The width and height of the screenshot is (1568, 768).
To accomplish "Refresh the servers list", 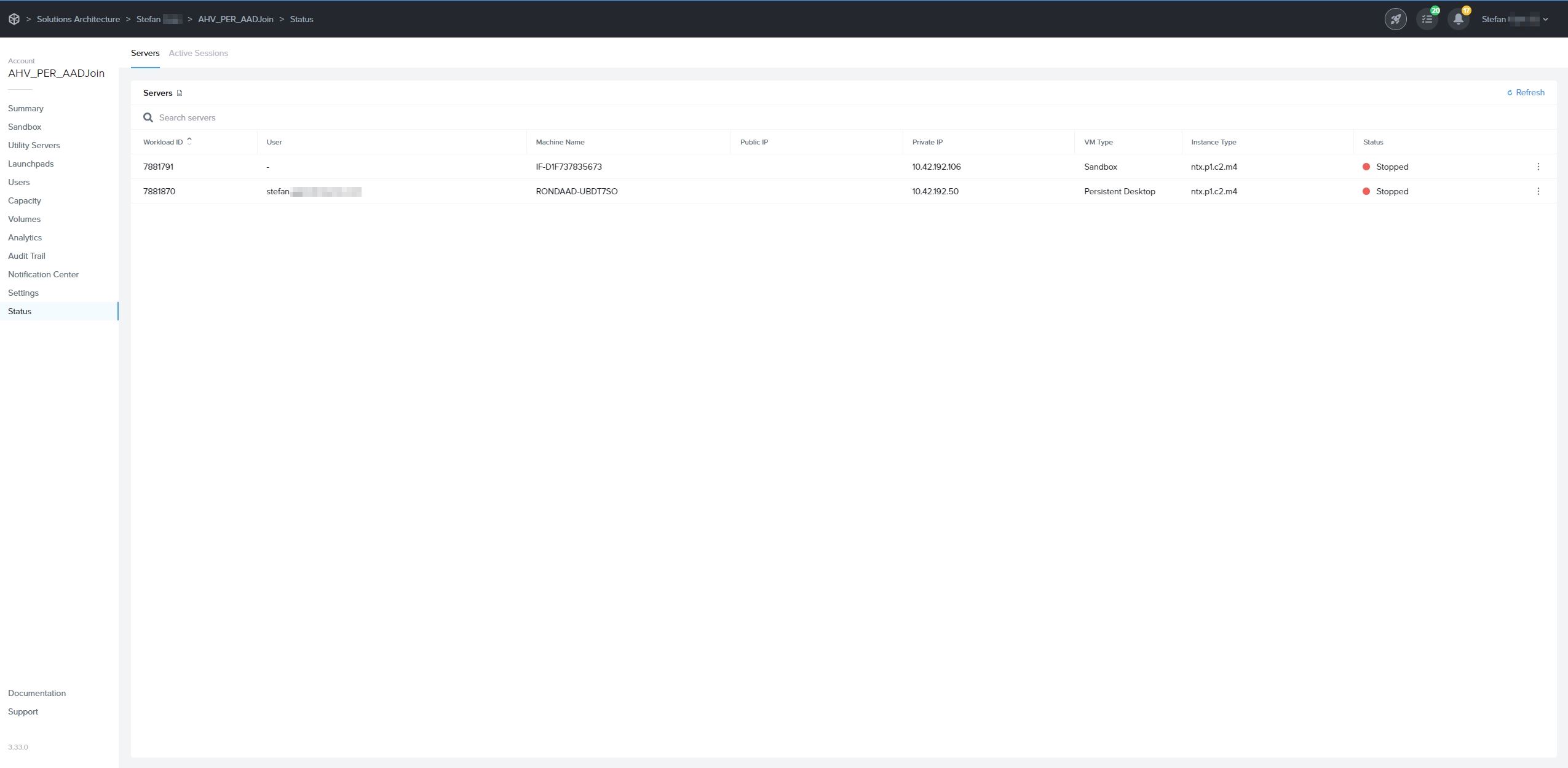I will (1526, 92).
